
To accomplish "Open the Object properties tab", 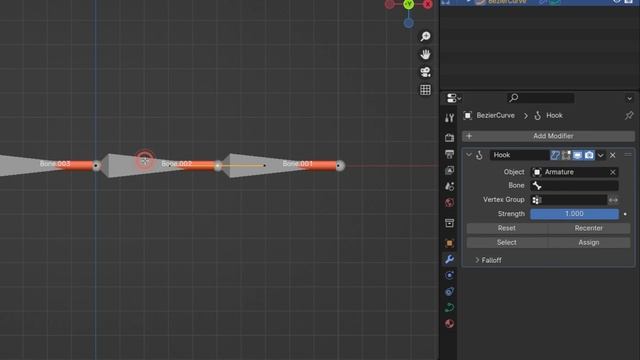I will pos(449,243).
